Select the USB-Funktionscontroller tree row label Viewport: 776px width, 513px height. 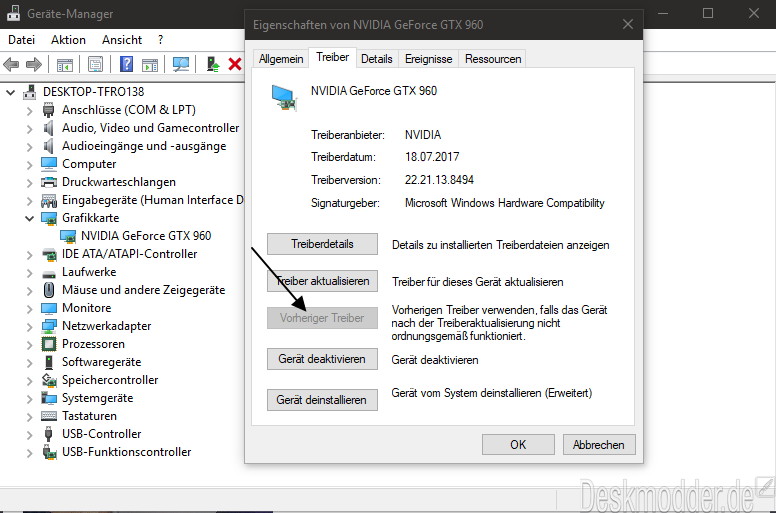point(127,452)
